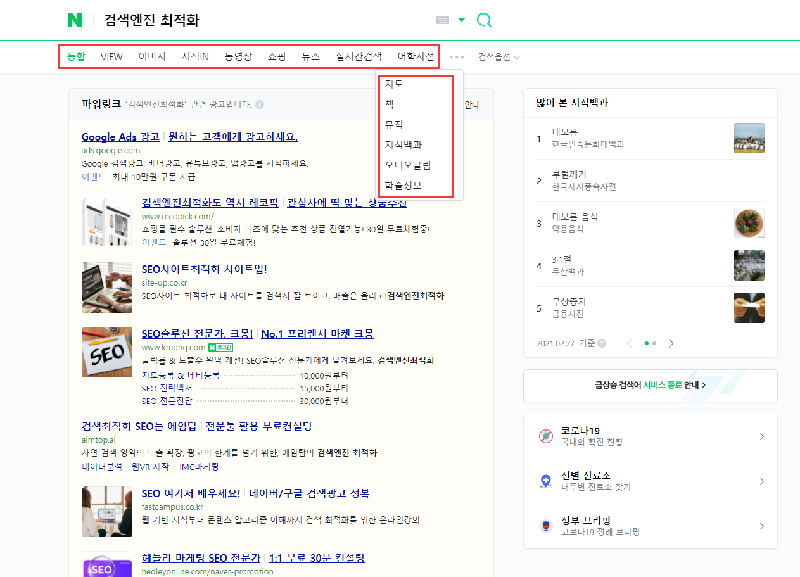Image resolution: width=800 pixels, height=577 pixels.
Task: Click the rank 5 hands holding paper thumbnail
Action: coord(749,308)
